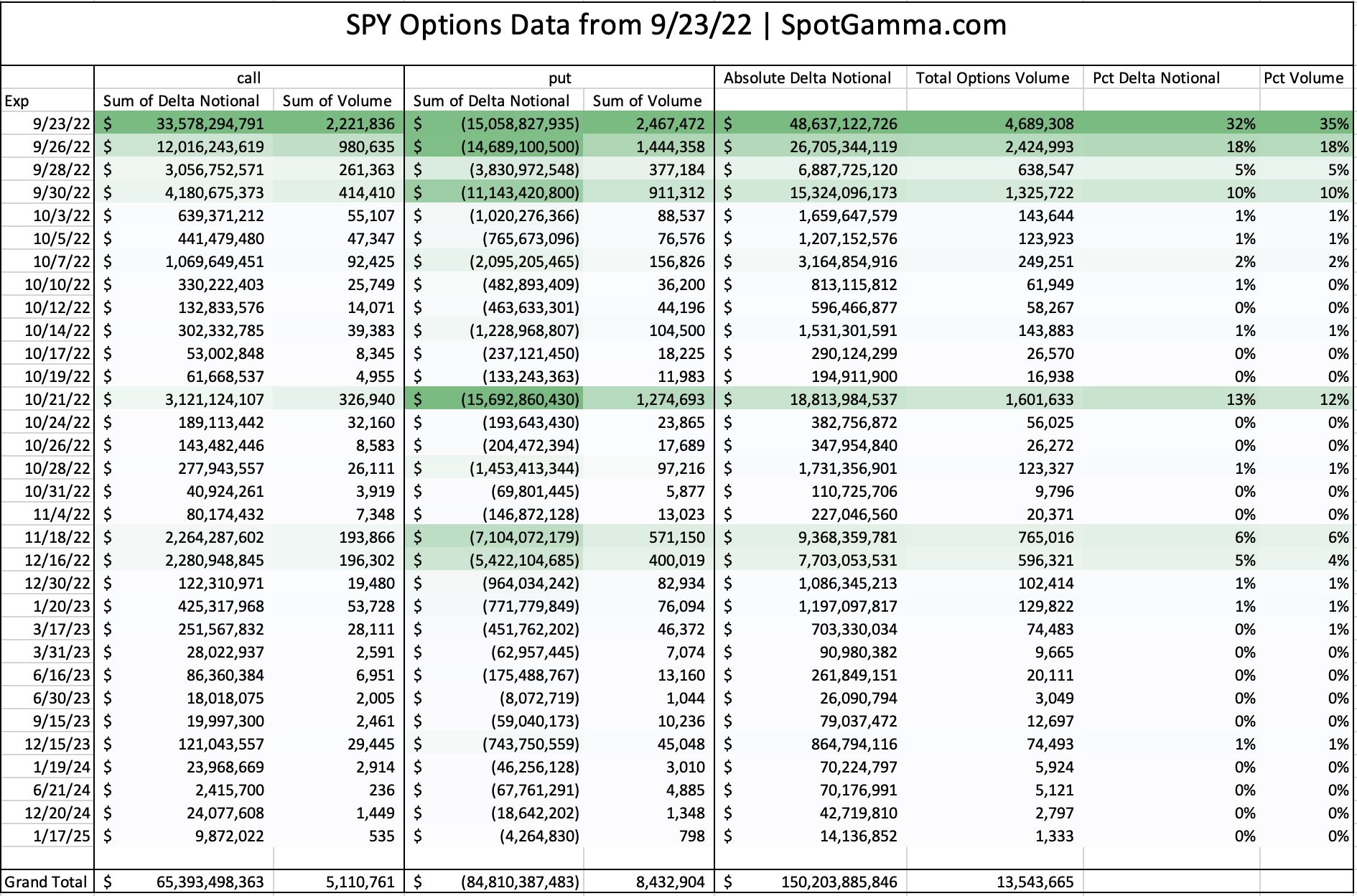Screen dimensions: 1357x896
Task: Click the Sum of Volume header under call
Action: [336, 101]
